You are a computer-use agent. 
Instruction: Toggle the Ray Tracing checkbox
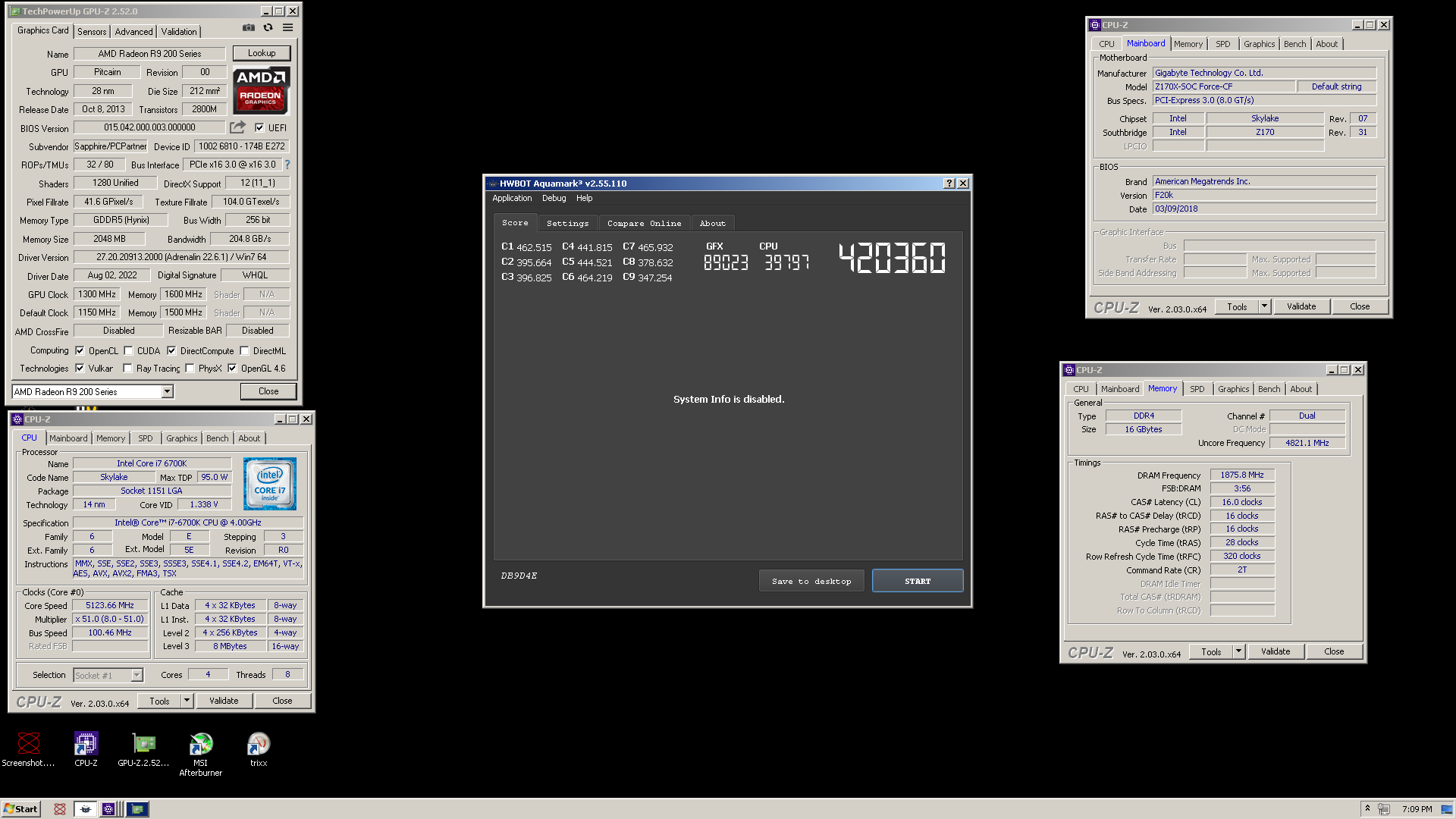[127, 369]
